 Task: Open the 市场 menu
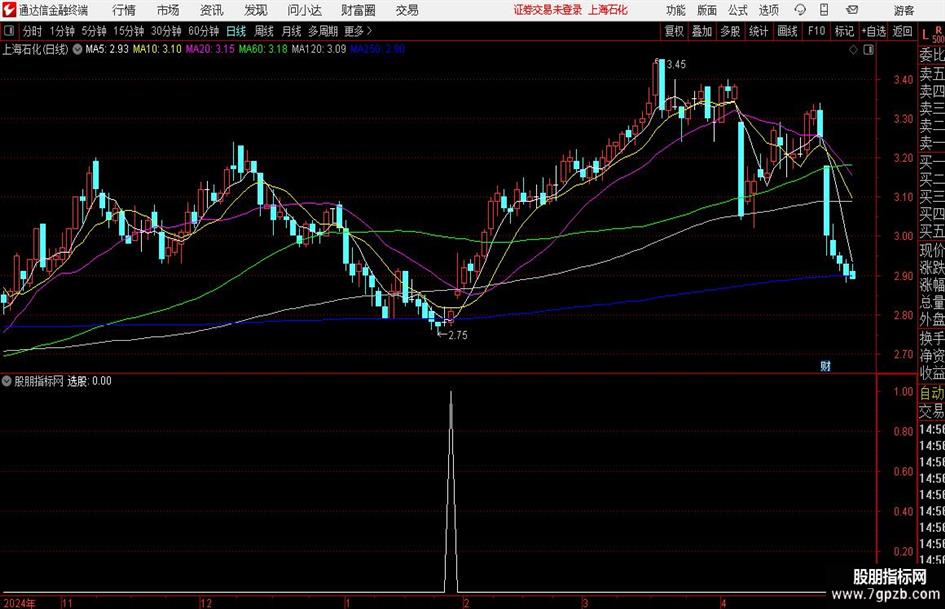click(x=168, y=10)
